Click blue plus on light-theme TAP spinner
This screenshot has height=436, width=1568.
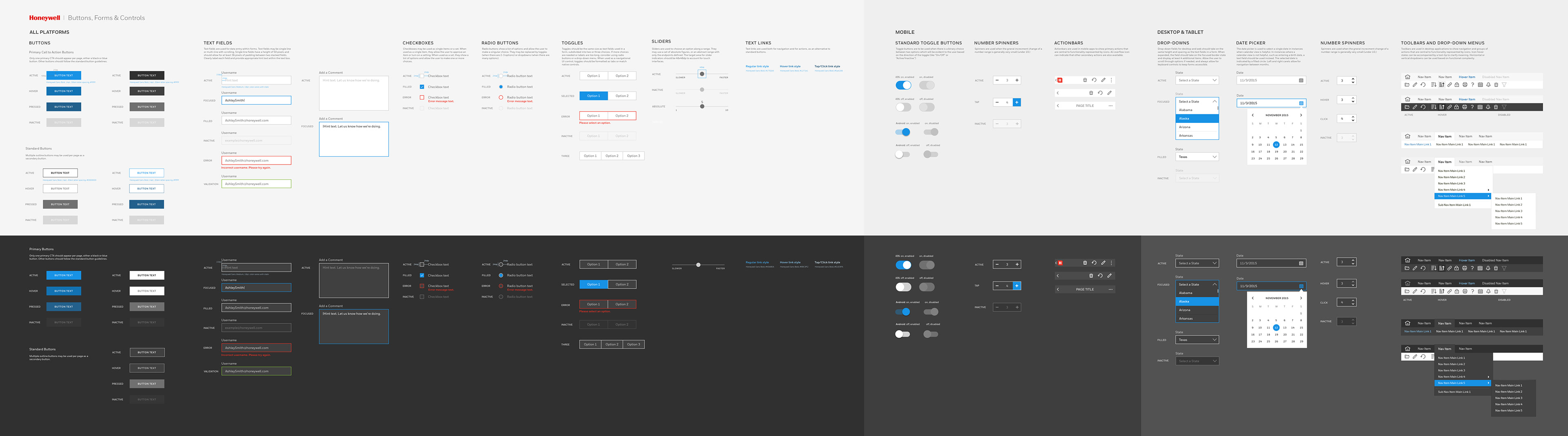pyautogui.click(x=1017, y=103)
